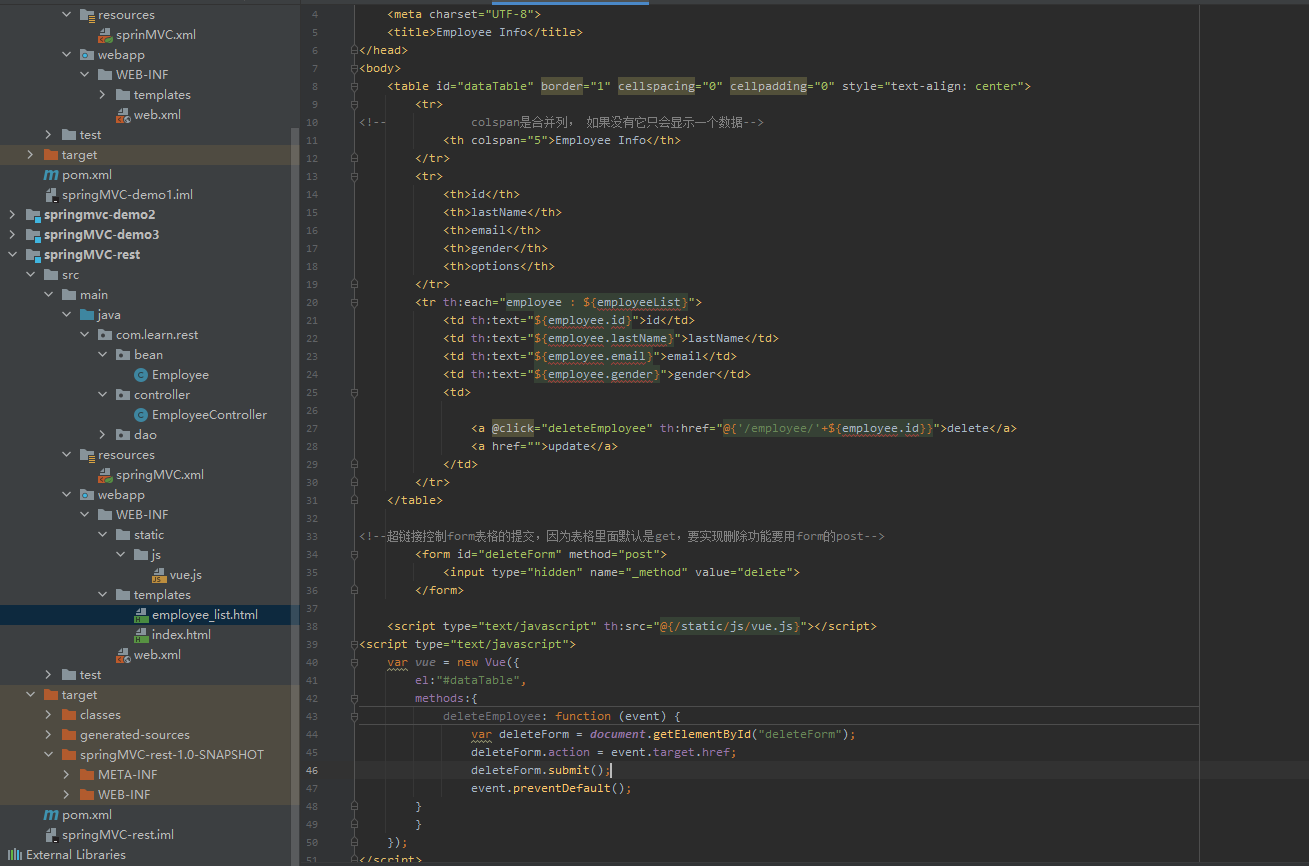Screen dimensions: 1309x866
Task: Click line number 27 in gutter
Action: [x=312, y=428]
